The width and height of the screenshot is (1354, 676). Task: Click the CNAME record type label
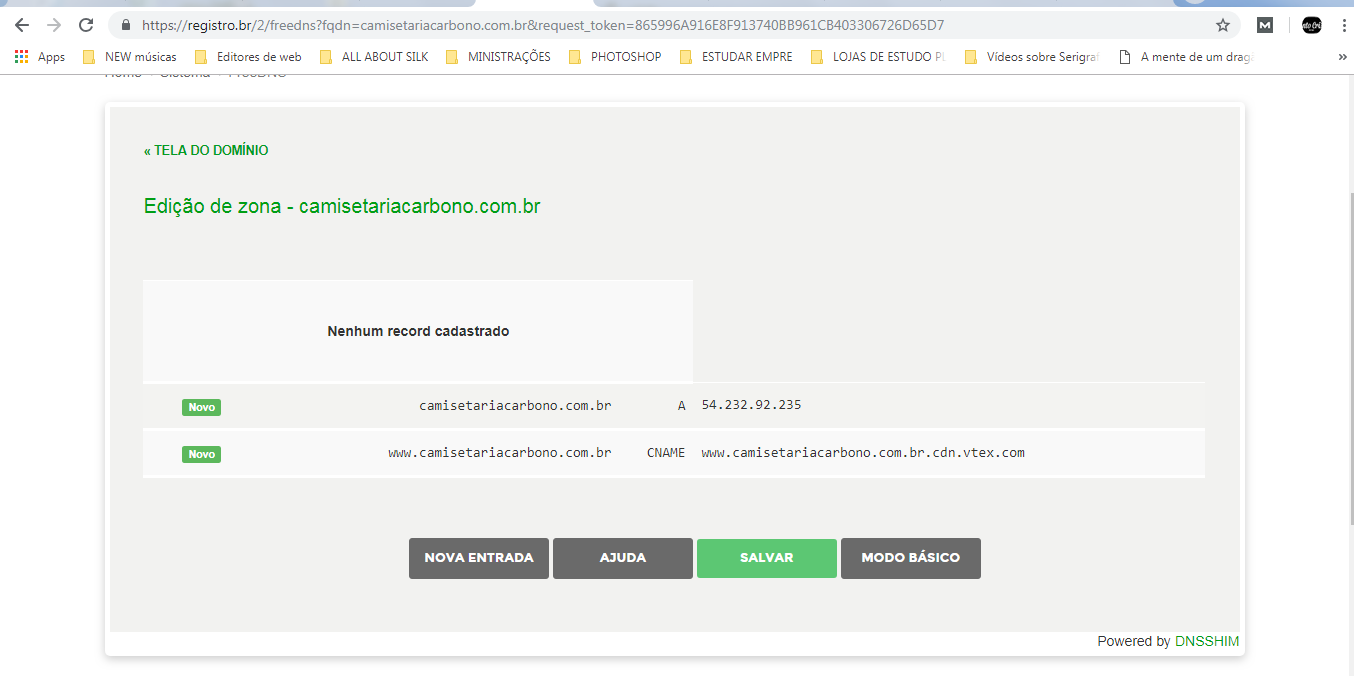tap(666, 453)
